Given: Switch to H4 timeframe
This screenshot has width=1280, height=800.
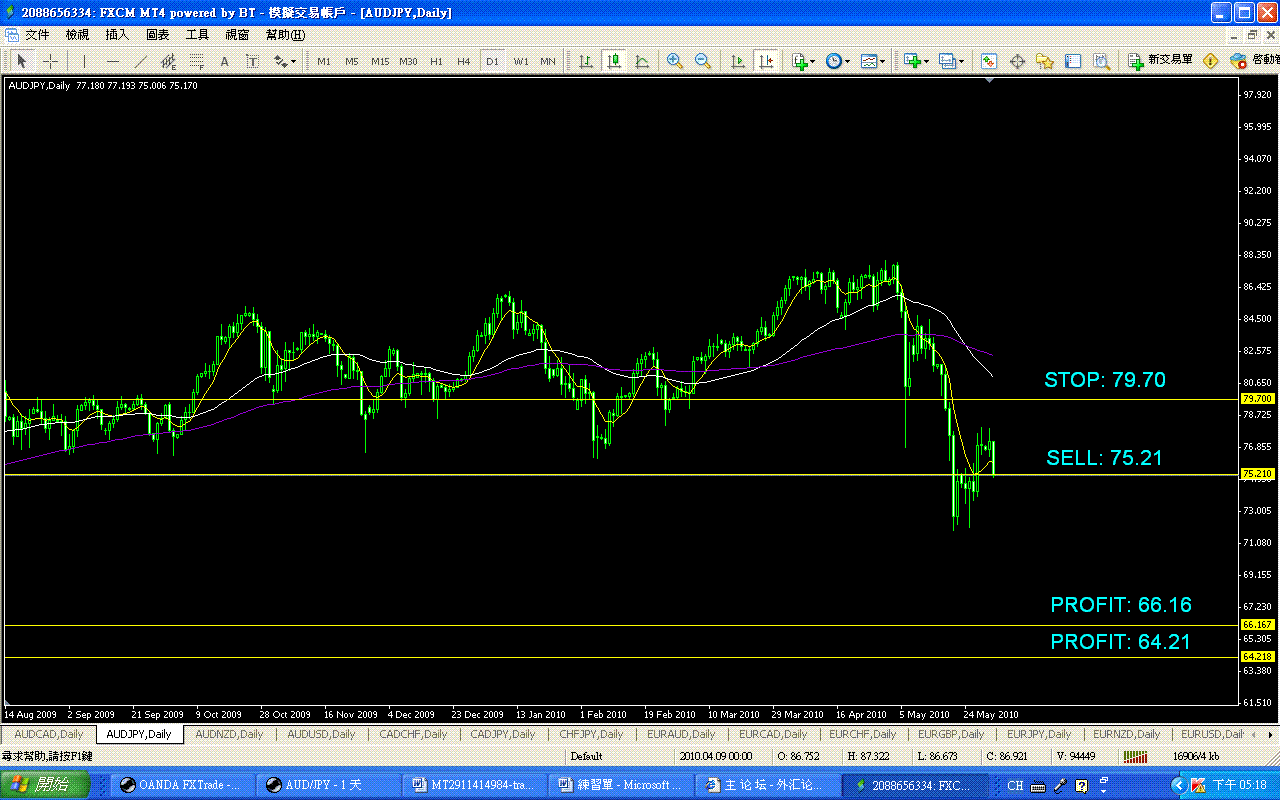Looking at the screenshot, I should 464,61.
